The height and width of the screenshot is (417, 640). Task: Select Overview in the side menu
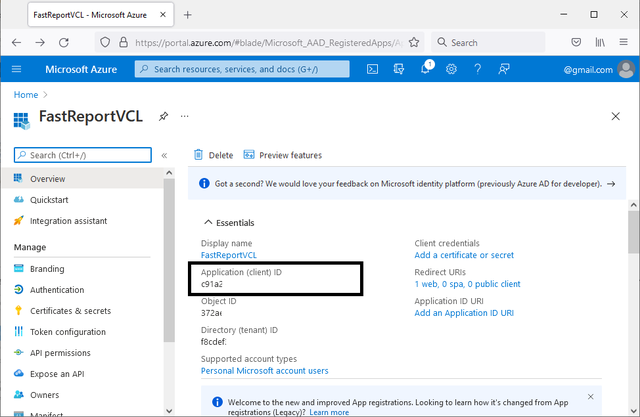pyautogui.click(x=82, y=179)
